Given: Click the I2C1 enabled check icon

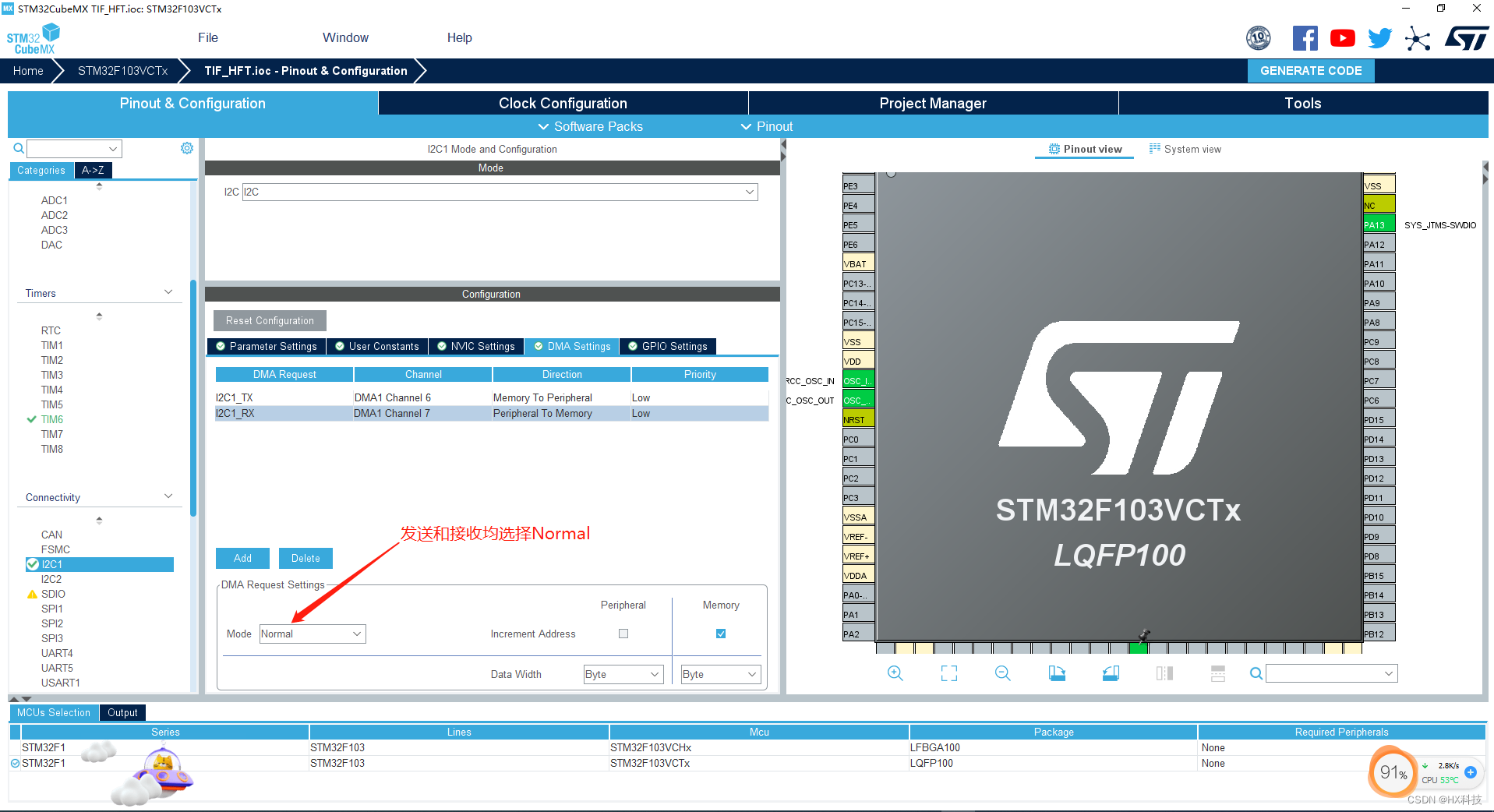Looking at the screenshot, I should [x=33, y=564].
